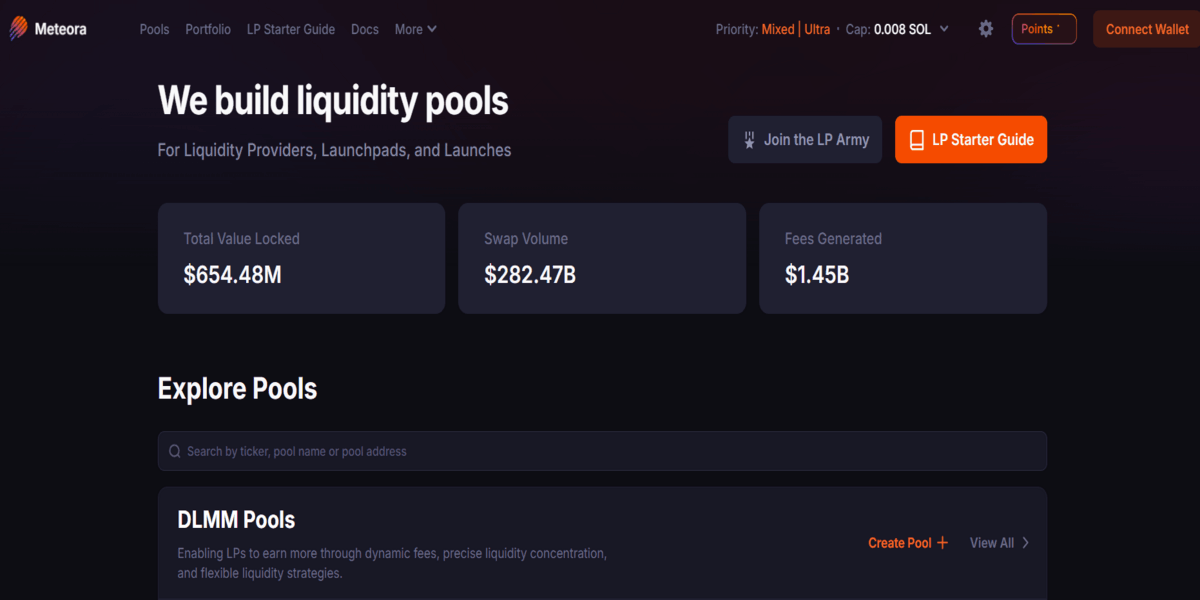Click the Meteora logo icon
Viewport: 1200px width, 600px height.
(x=19, y=29)
